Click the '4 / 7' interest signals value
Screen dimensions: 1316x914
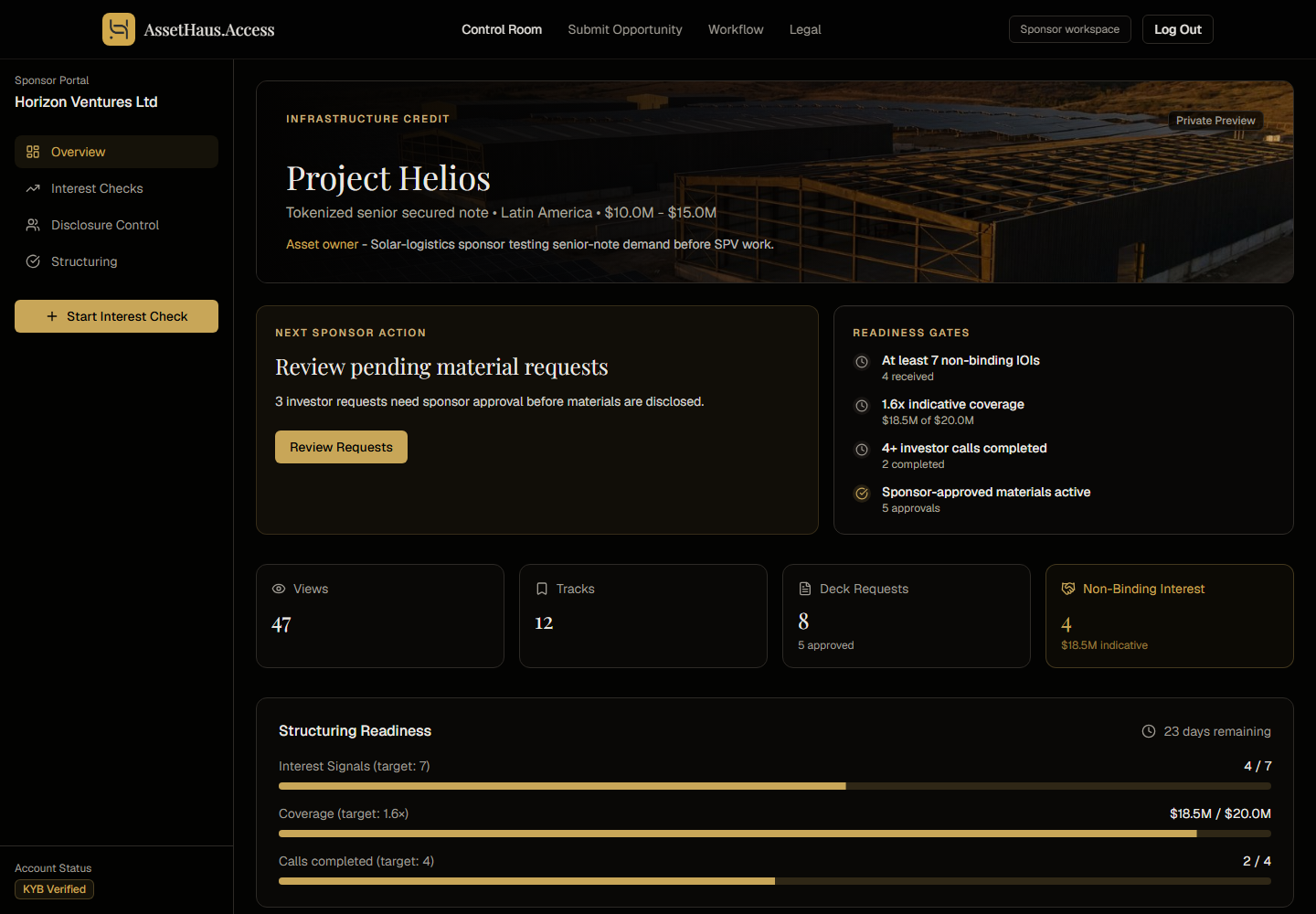[x=1258, y=766]
